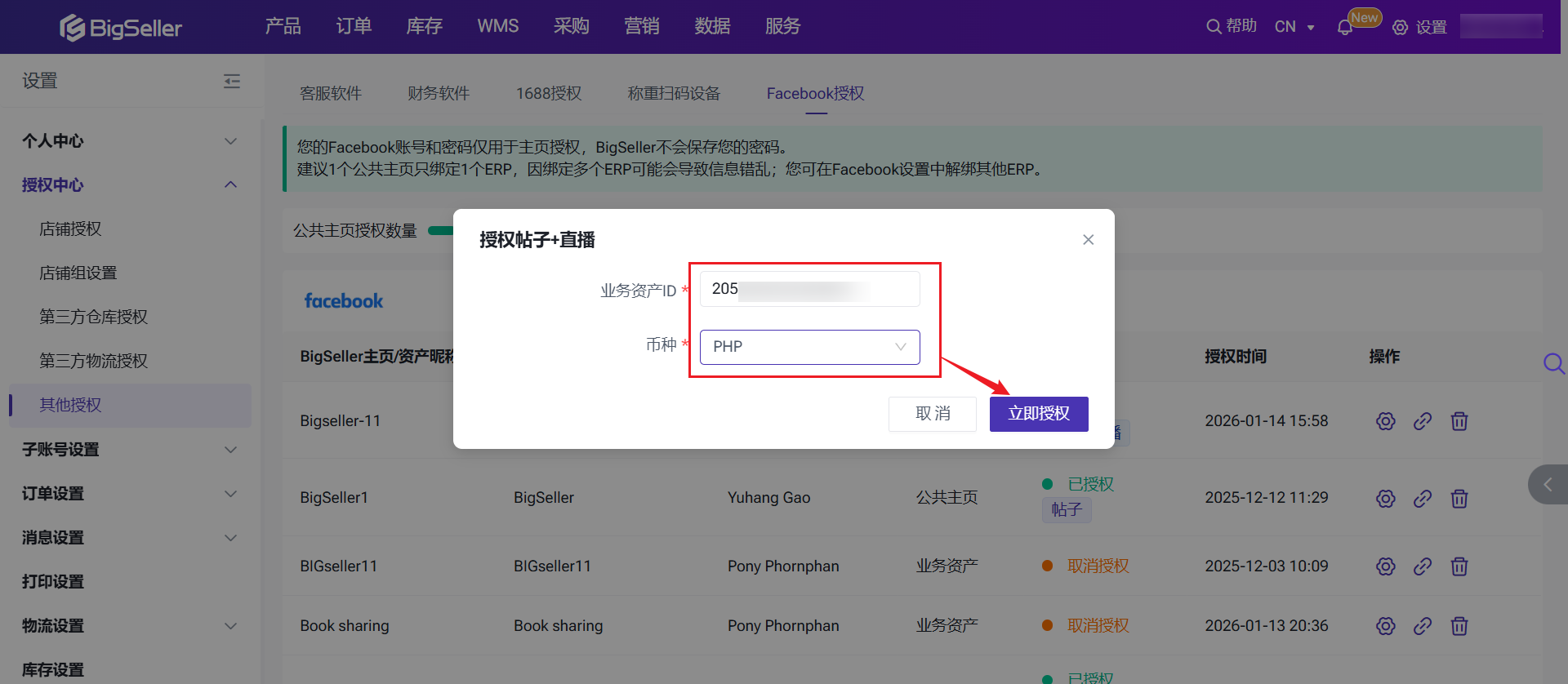
Task: Open help search in top bar
Action: coord(1232,26)
